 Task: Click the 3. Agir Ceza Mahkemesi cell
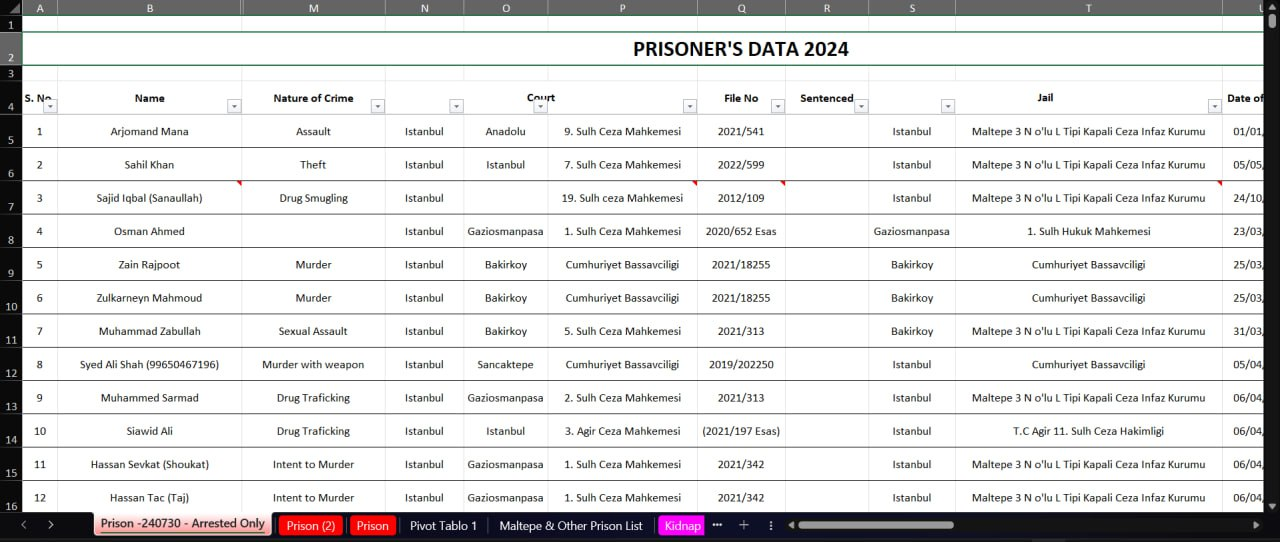(623, 431)
